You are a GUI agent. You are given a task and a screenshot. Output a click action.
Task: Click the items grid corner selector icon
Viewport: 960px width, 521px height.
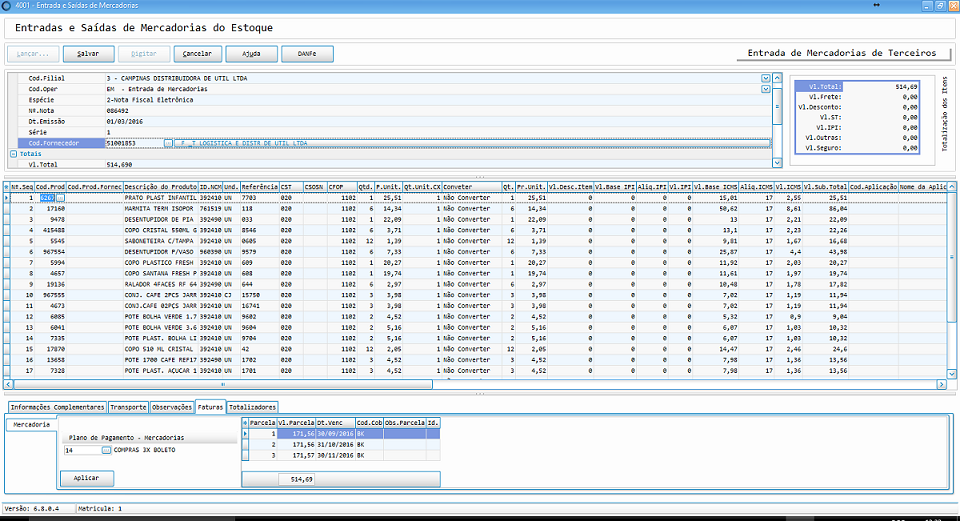tap(7, 187)
